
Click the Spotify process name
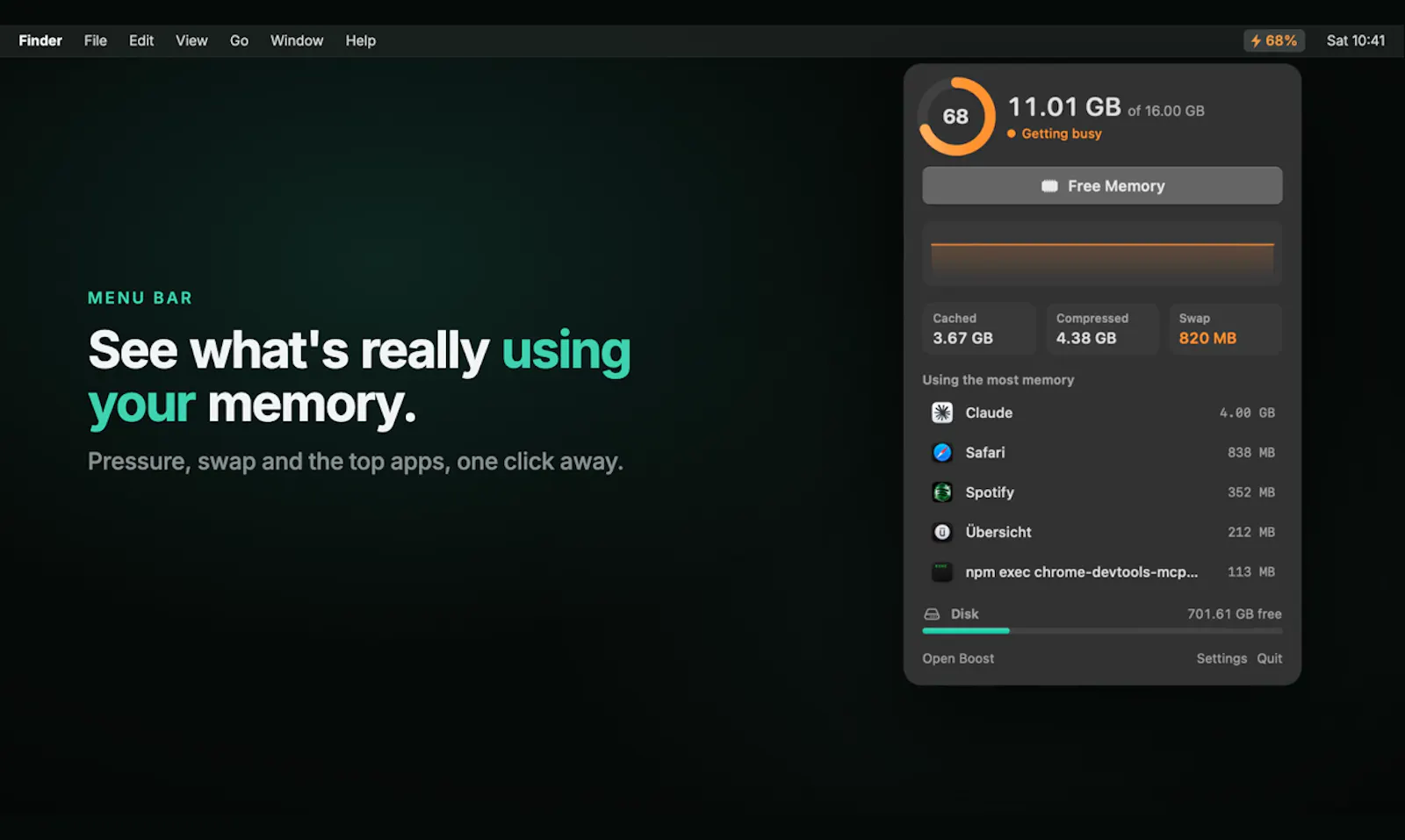click(x=990, y=492)
